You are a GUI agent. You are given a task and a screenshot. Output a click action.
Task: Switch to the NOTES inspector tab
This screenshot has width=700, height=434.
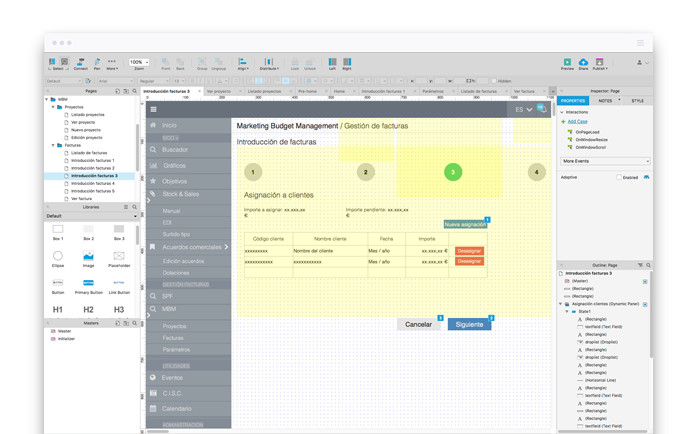[x=605, y=101]
